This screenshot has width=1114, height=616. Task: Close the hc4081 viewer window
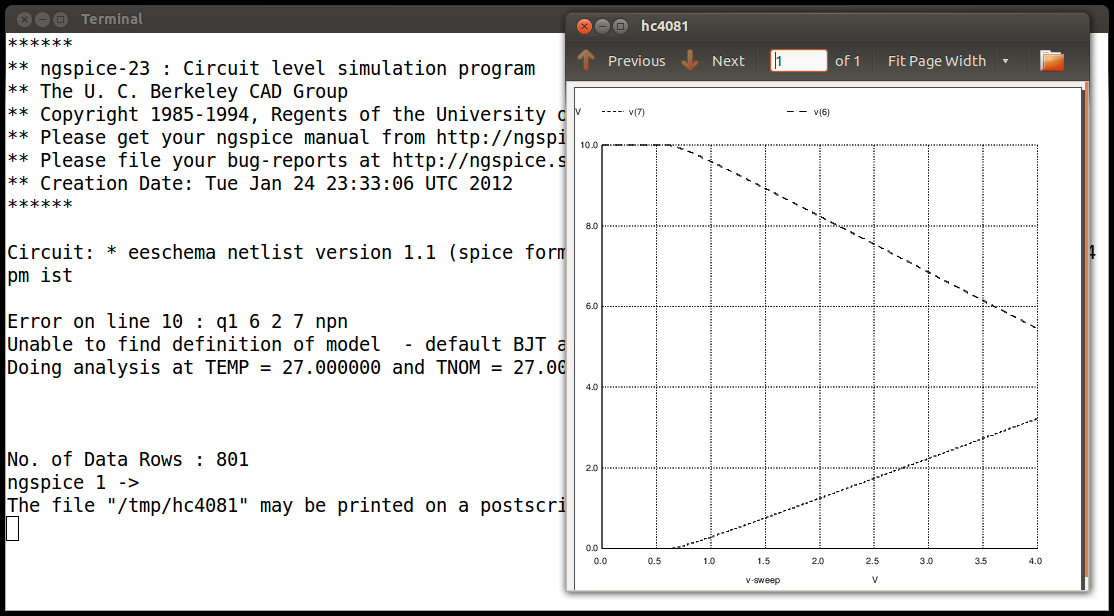coord(584,26)
